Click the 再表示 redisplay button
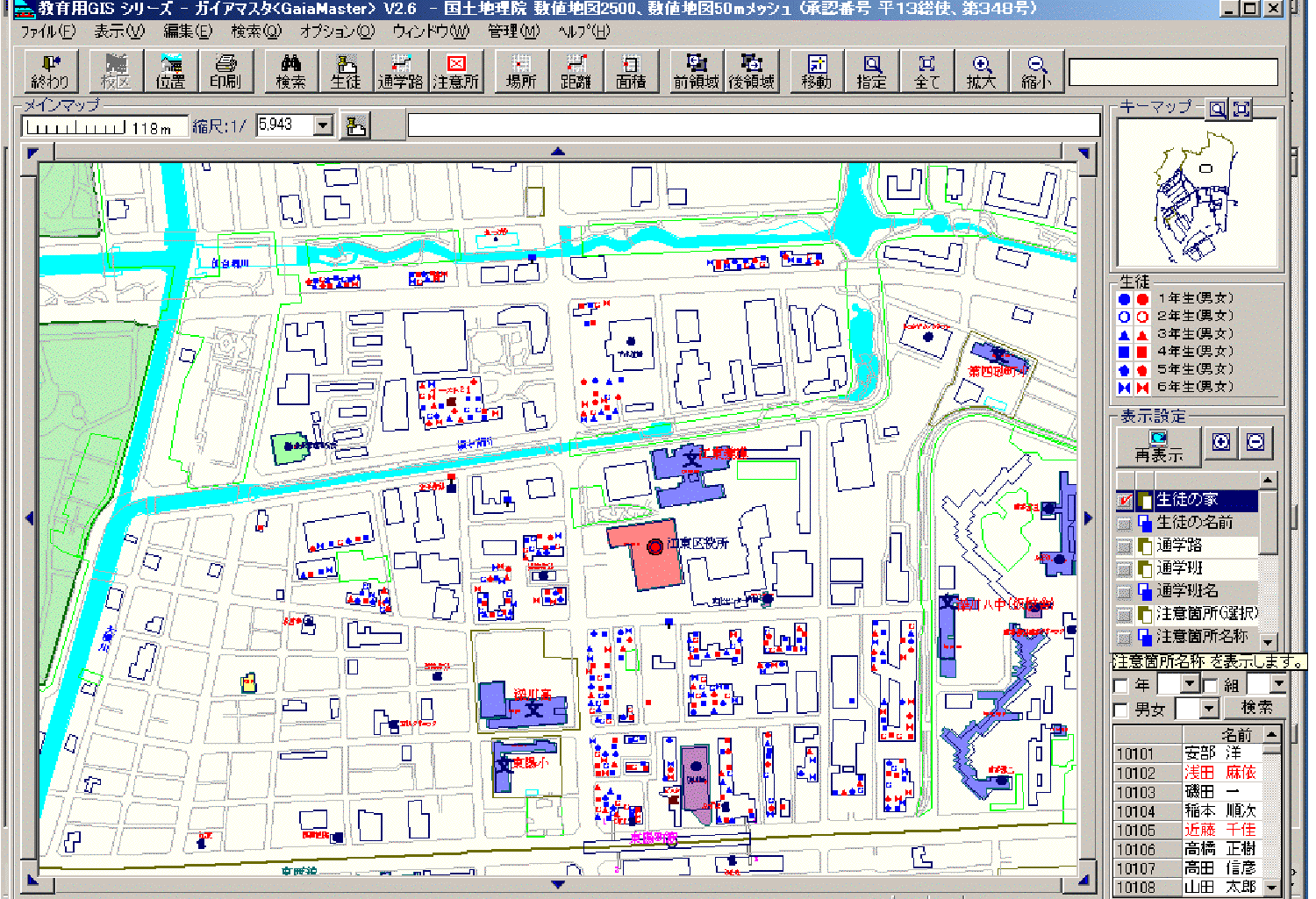Viewport: 1316px width, 899px height. click(x=1158, y=446)
